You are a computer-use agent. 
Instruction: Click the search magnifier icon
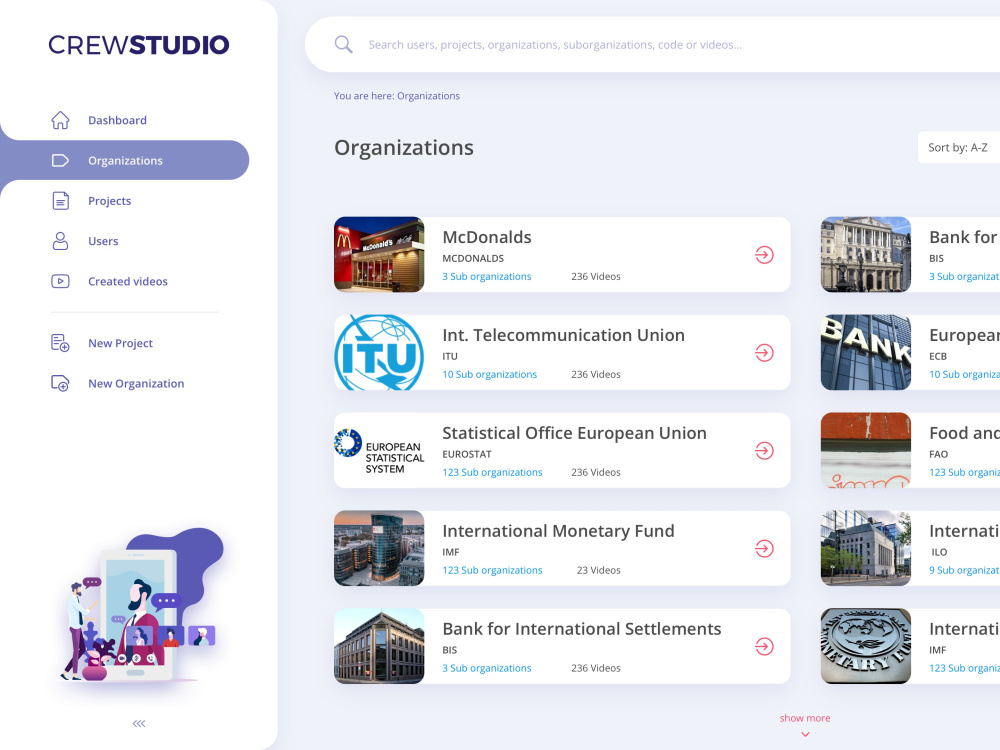click(343, 45)
